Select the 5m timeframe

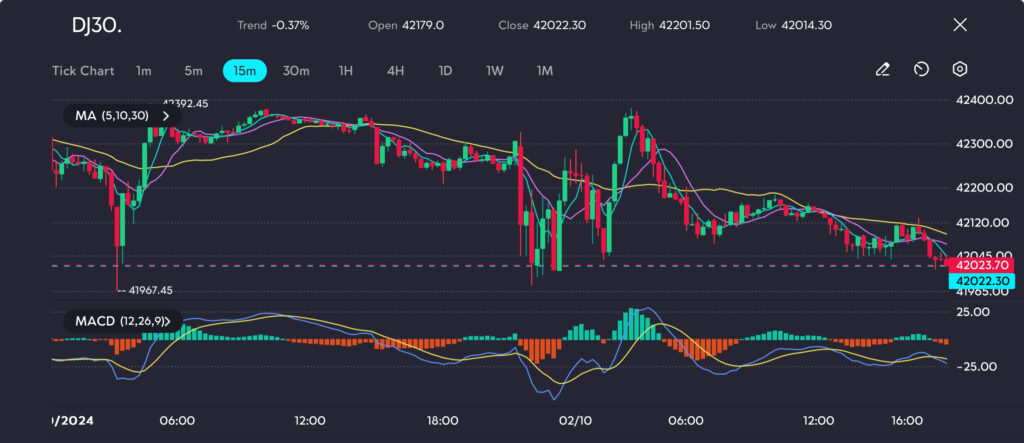click(193, 71)
